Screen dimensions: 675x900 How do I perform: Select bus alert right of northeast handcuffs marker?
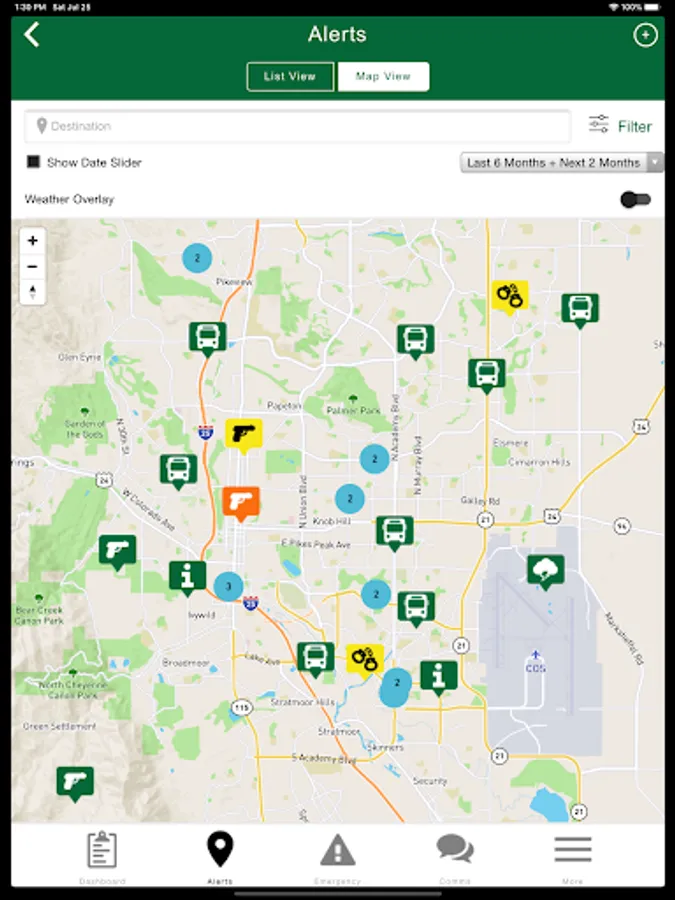[x=580, y=311]
